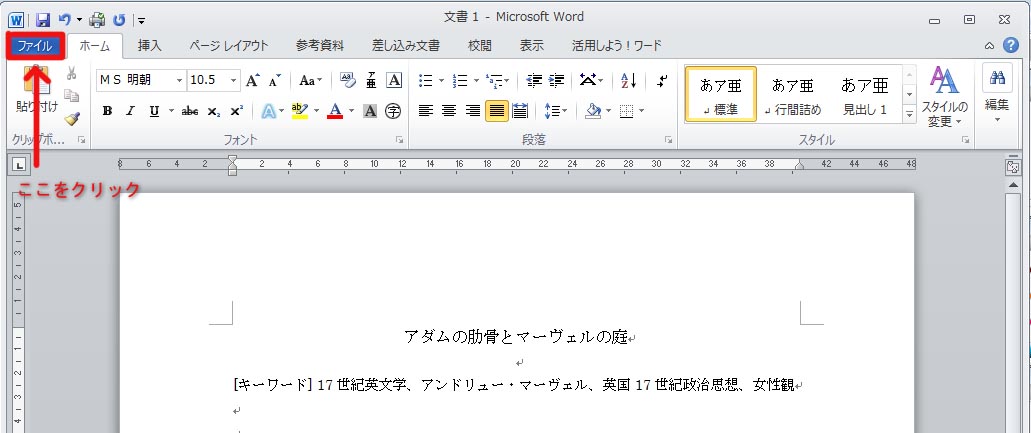Open the フォント dialog launcher
The height and width of the screenshot is (433, 1031).
(398, 140)
